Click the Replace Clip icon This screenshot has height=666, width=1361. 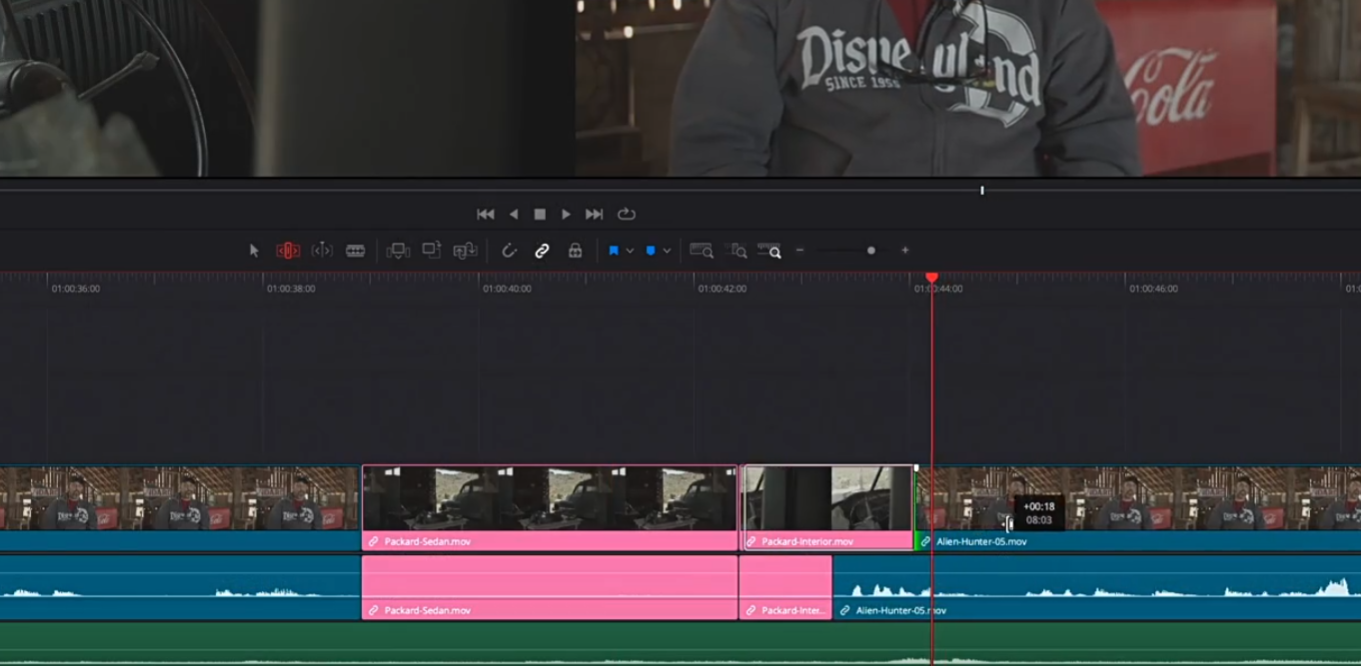[465, 251]
